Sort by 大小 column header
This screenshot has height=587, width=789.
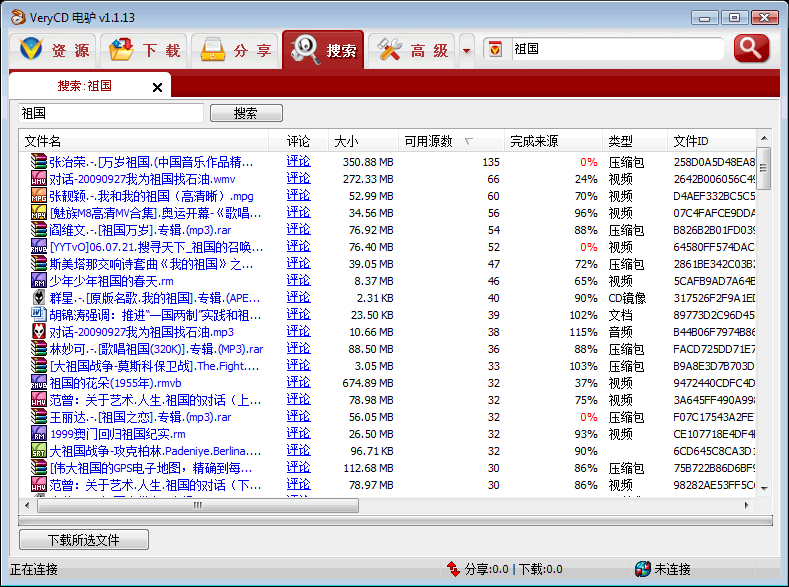[x=363, y=141]
